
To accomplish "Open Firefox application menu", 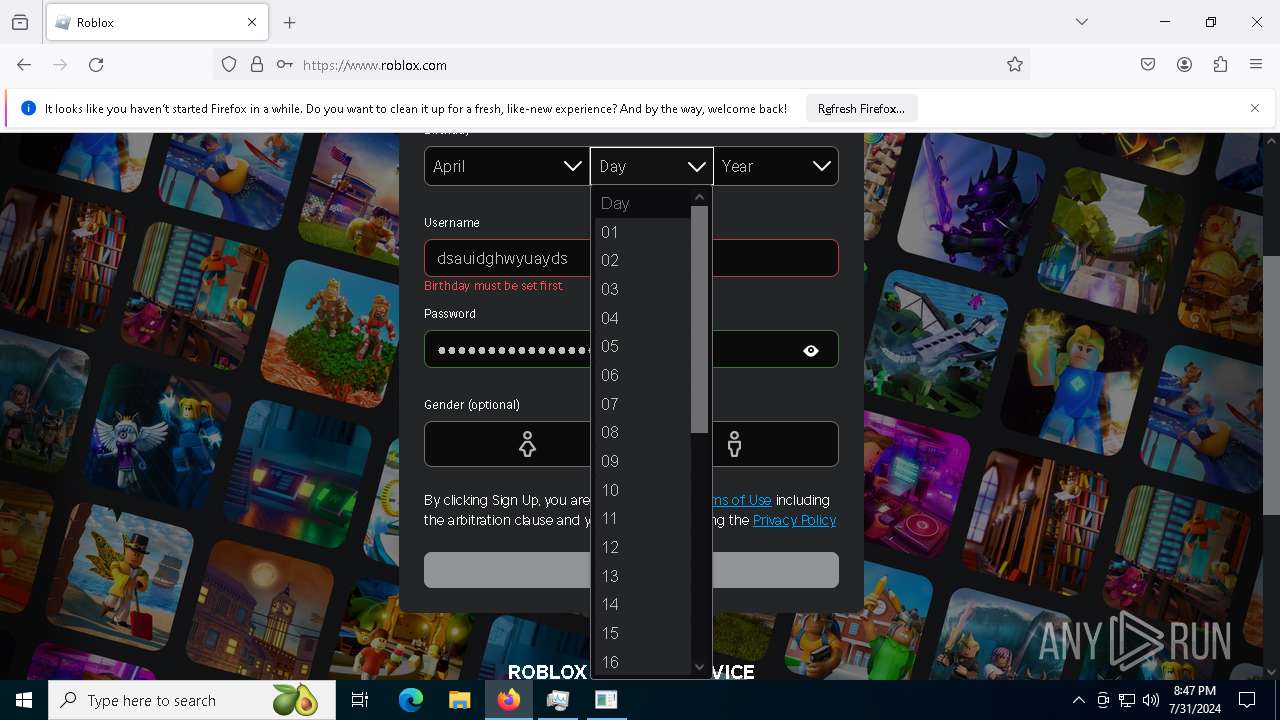I will (1256, 65).
